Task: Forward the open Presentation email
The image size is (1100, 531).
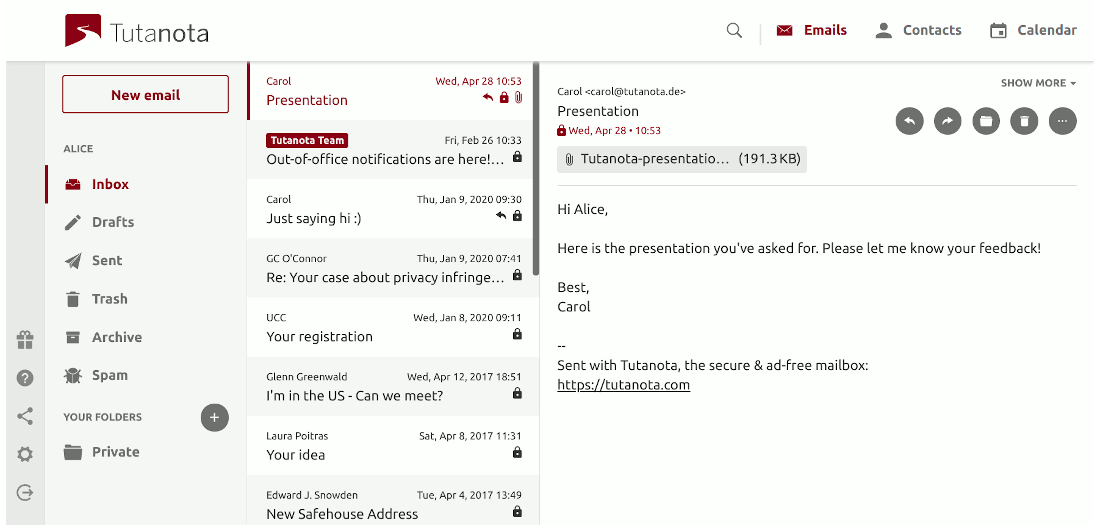Action: 947,121
